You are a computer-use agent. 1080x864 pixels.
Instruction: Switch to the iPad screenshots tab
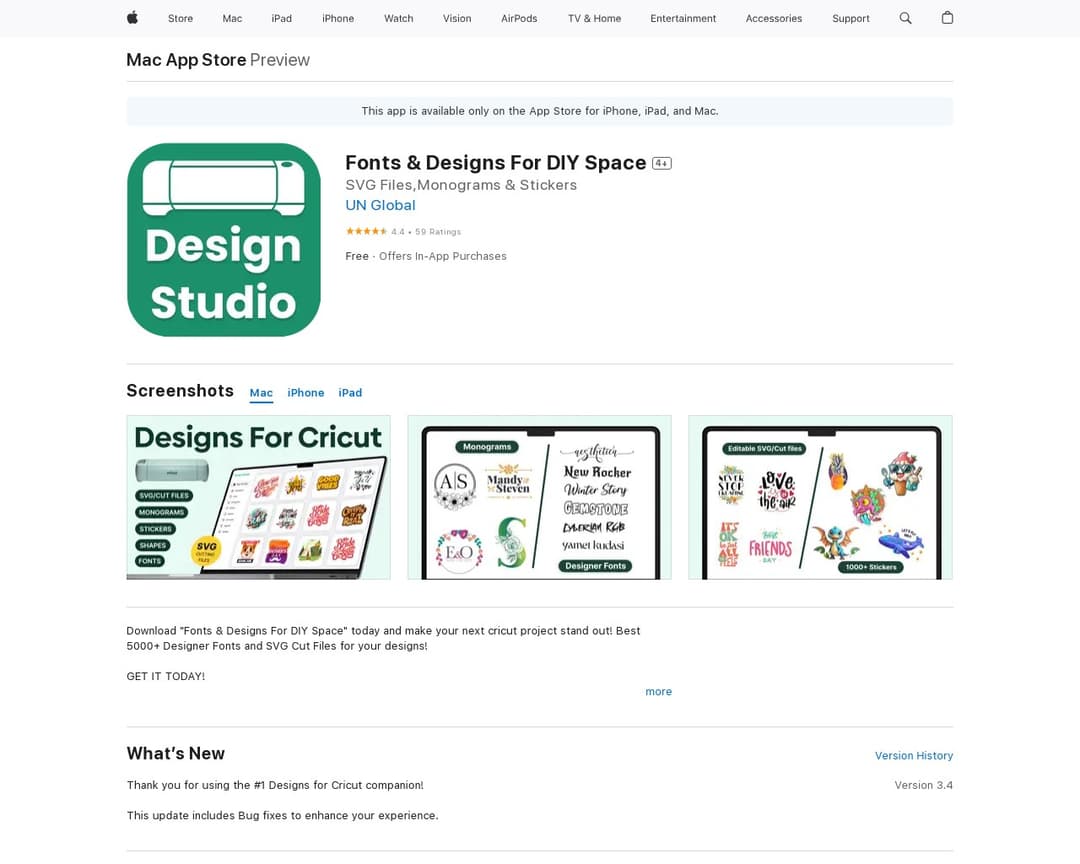[350, 393]
